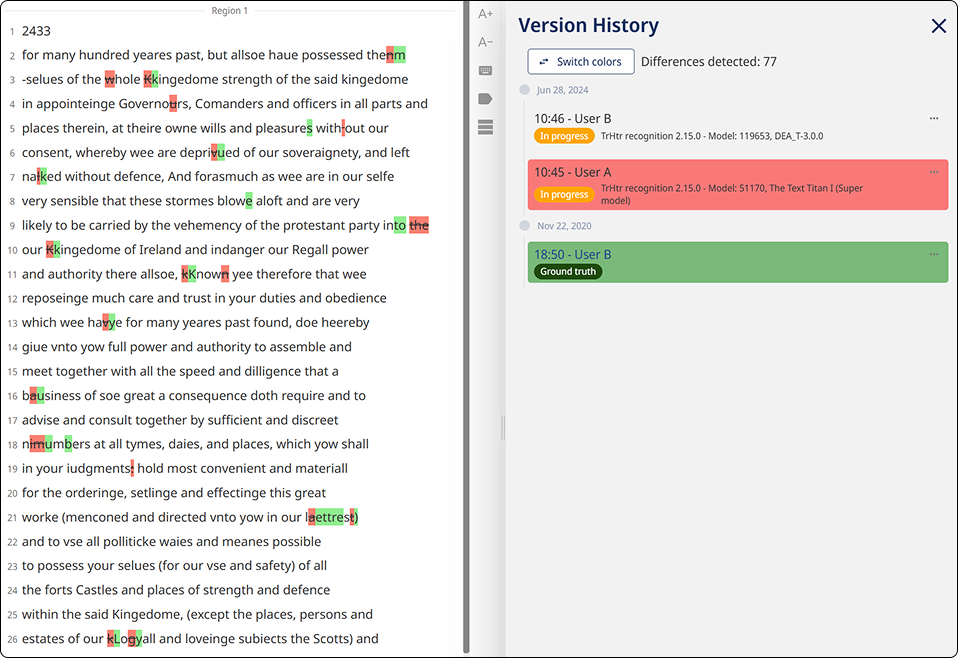Click the panel divider resize handle
The image size is (958, 658).
click(502, 429)
